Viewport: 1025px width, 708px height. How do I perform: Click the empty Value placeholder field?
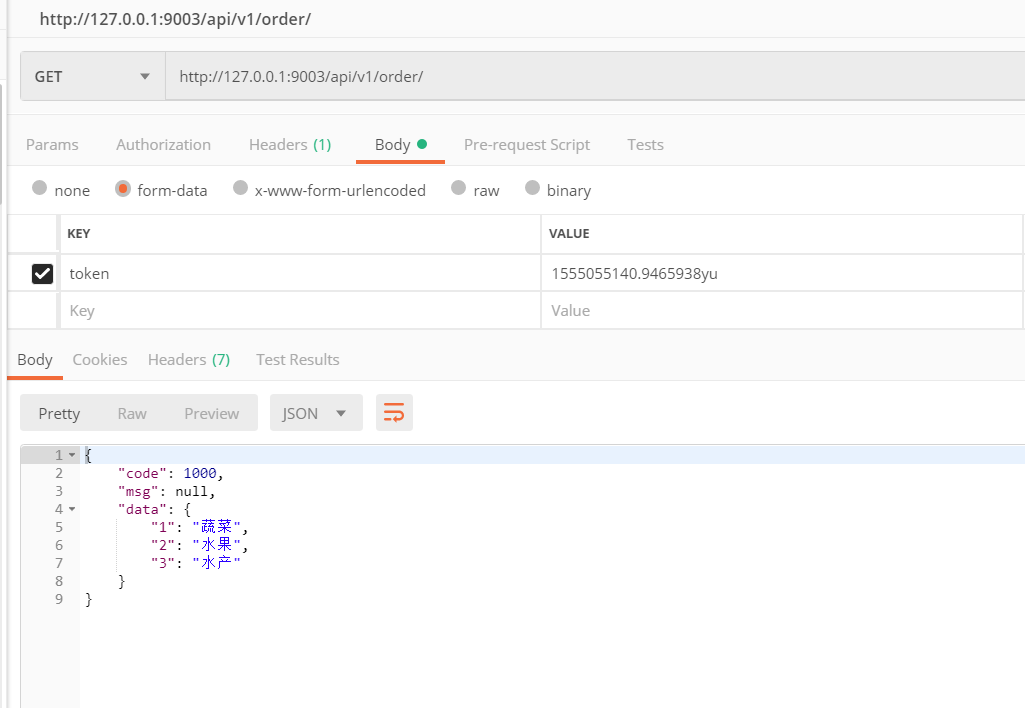pos(782,311)
